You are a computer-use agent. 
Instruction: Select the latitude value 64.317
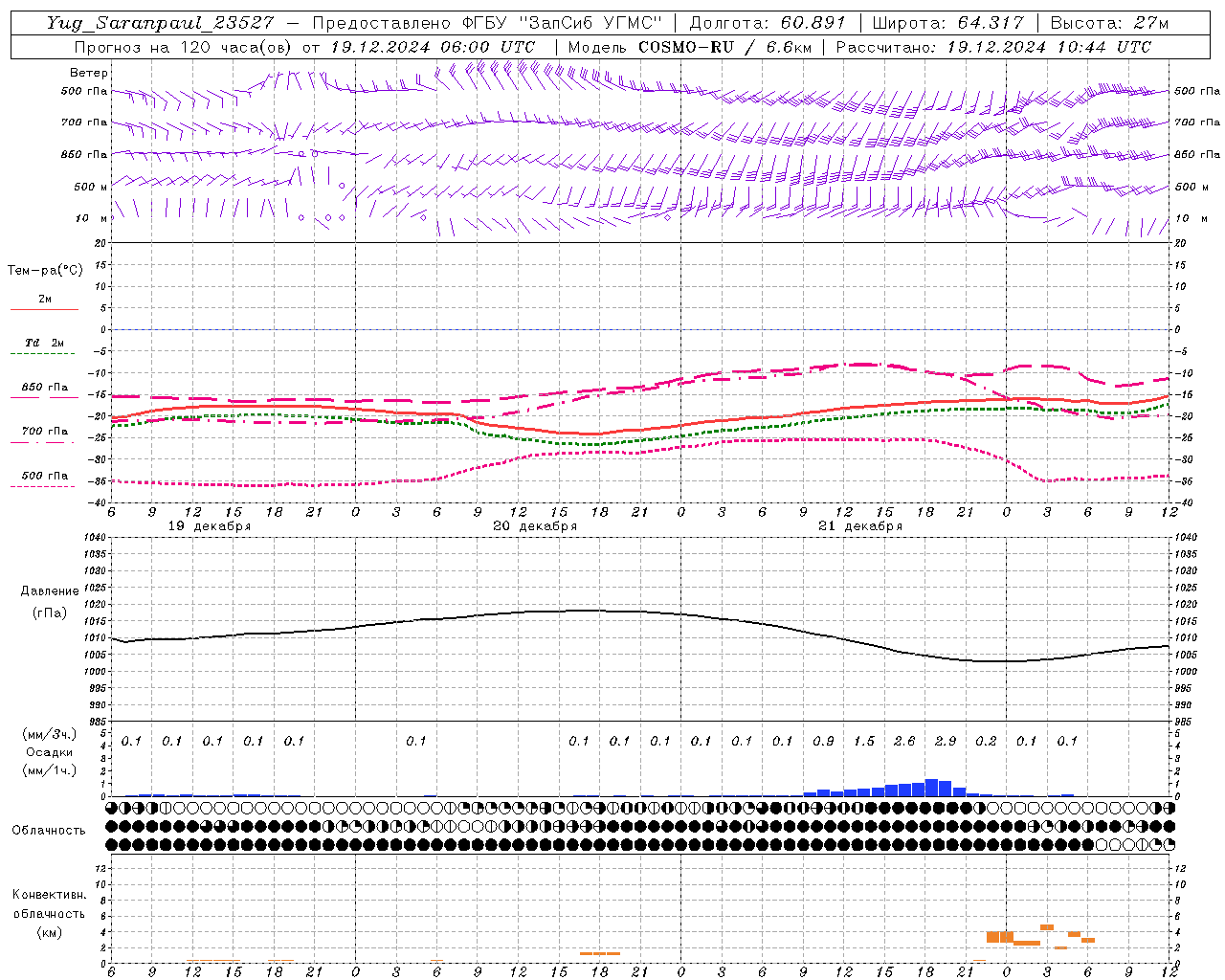(x=991, y=23)
